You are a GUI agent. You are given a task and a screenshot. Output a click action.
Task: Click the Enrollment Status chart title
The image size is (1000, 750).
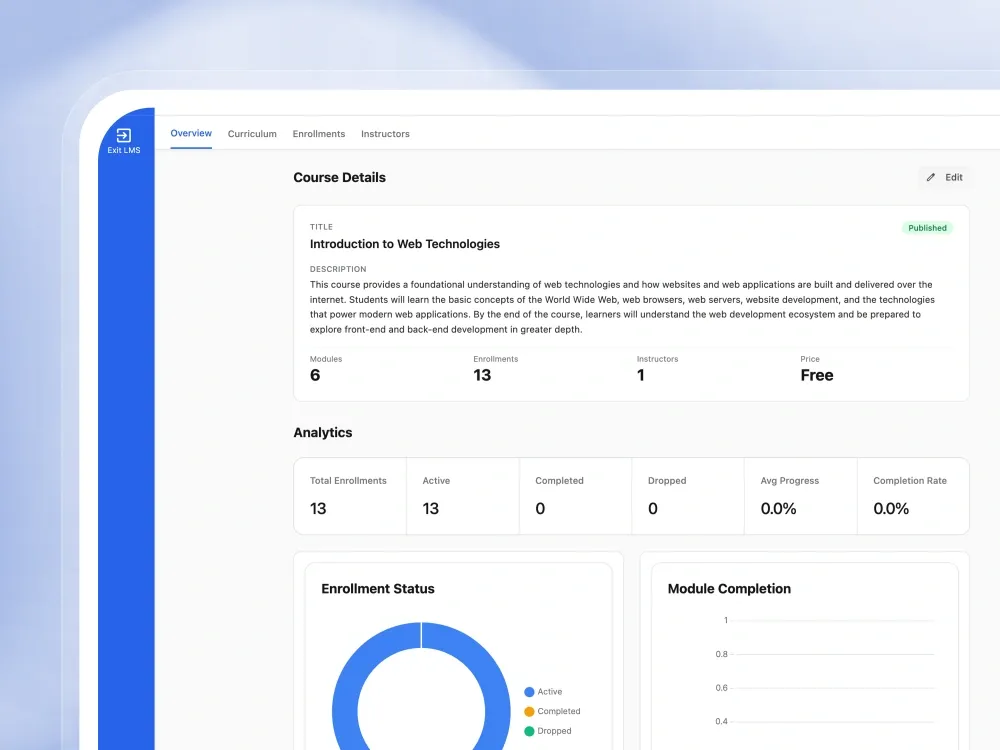pos(378,589)
